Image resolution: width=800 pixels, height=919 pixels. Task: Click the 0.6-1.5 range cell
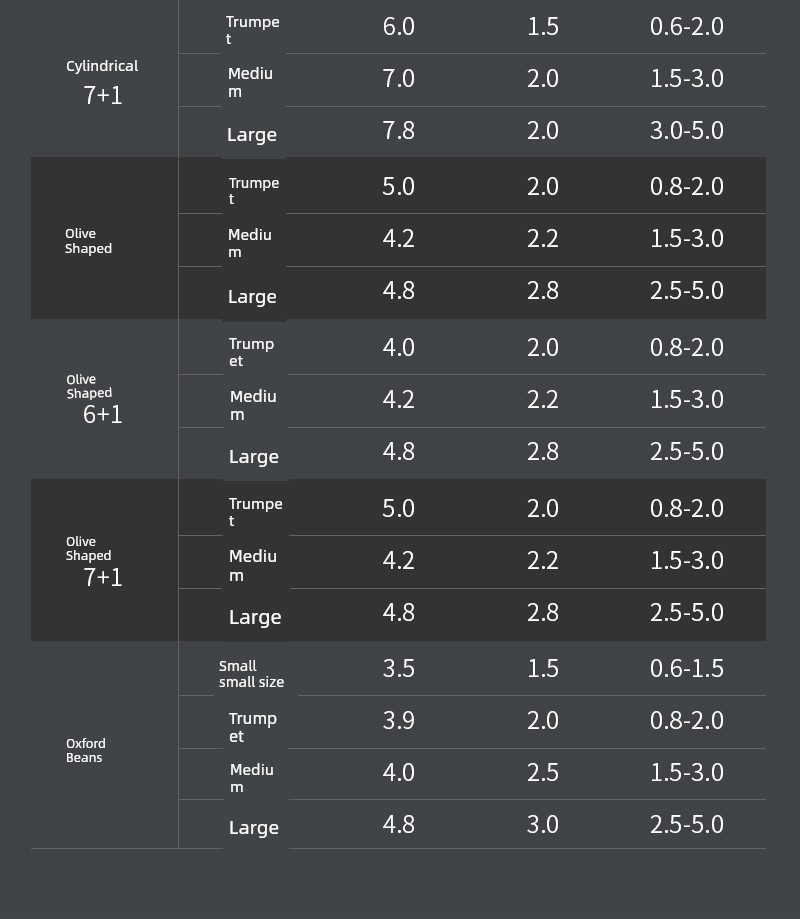687,668
